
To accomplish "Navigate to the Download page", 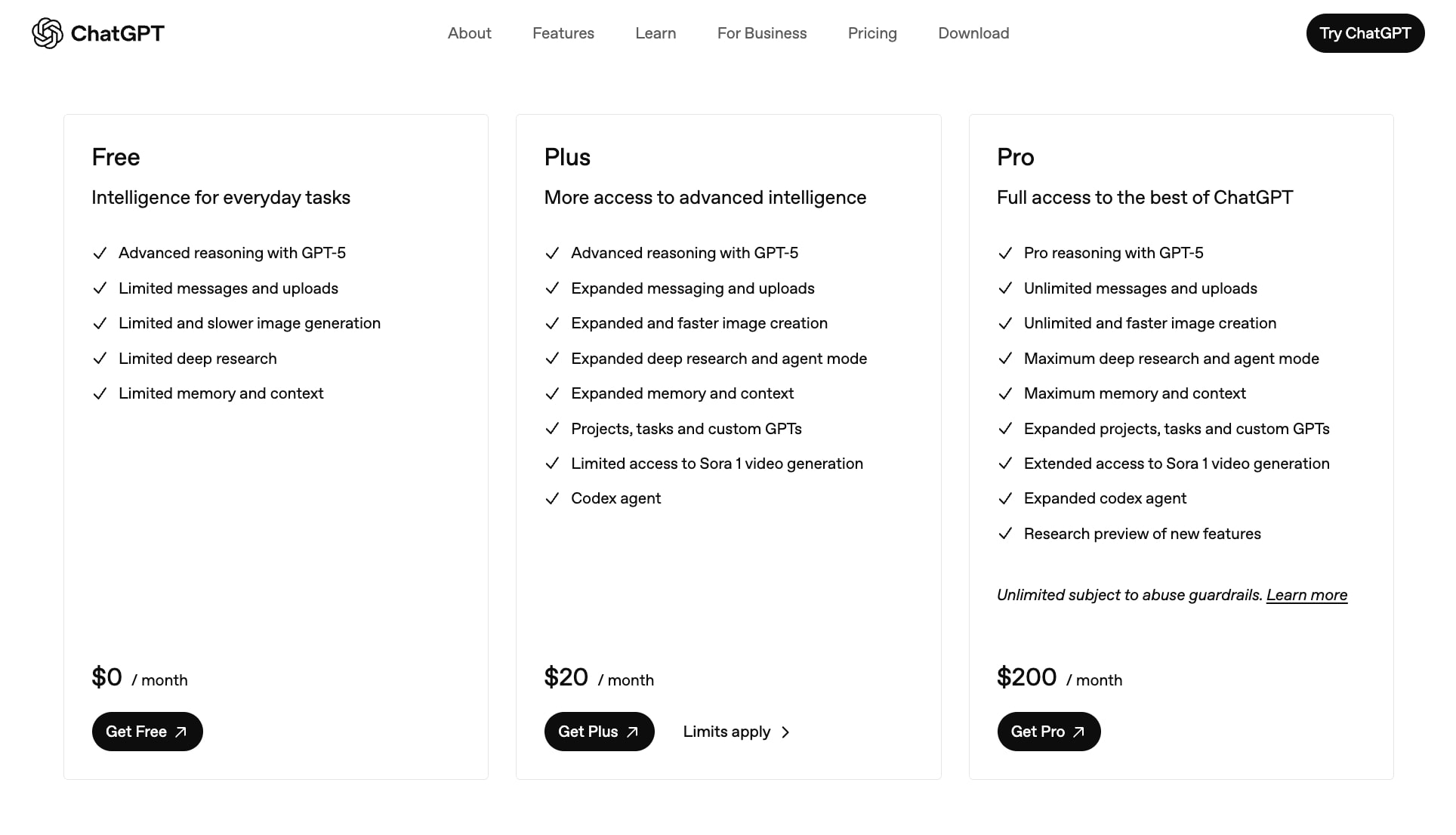I will (x=973, y=33).
